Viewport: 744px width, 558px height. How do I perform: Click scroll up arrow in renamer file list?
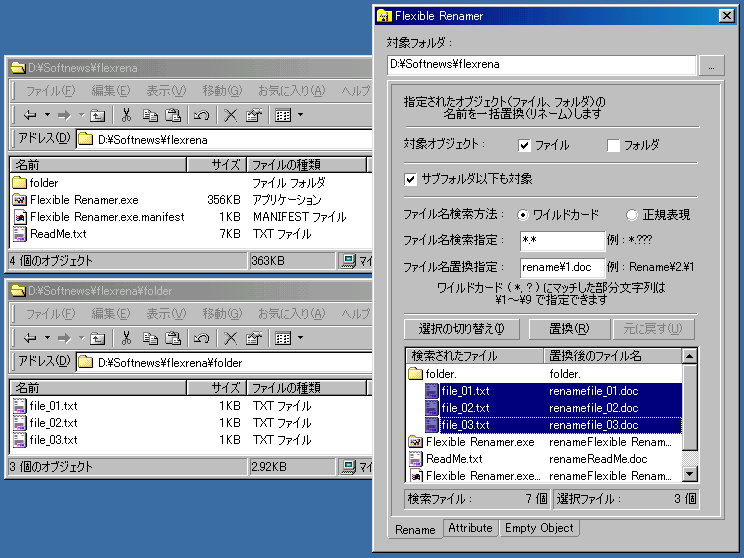689,356
